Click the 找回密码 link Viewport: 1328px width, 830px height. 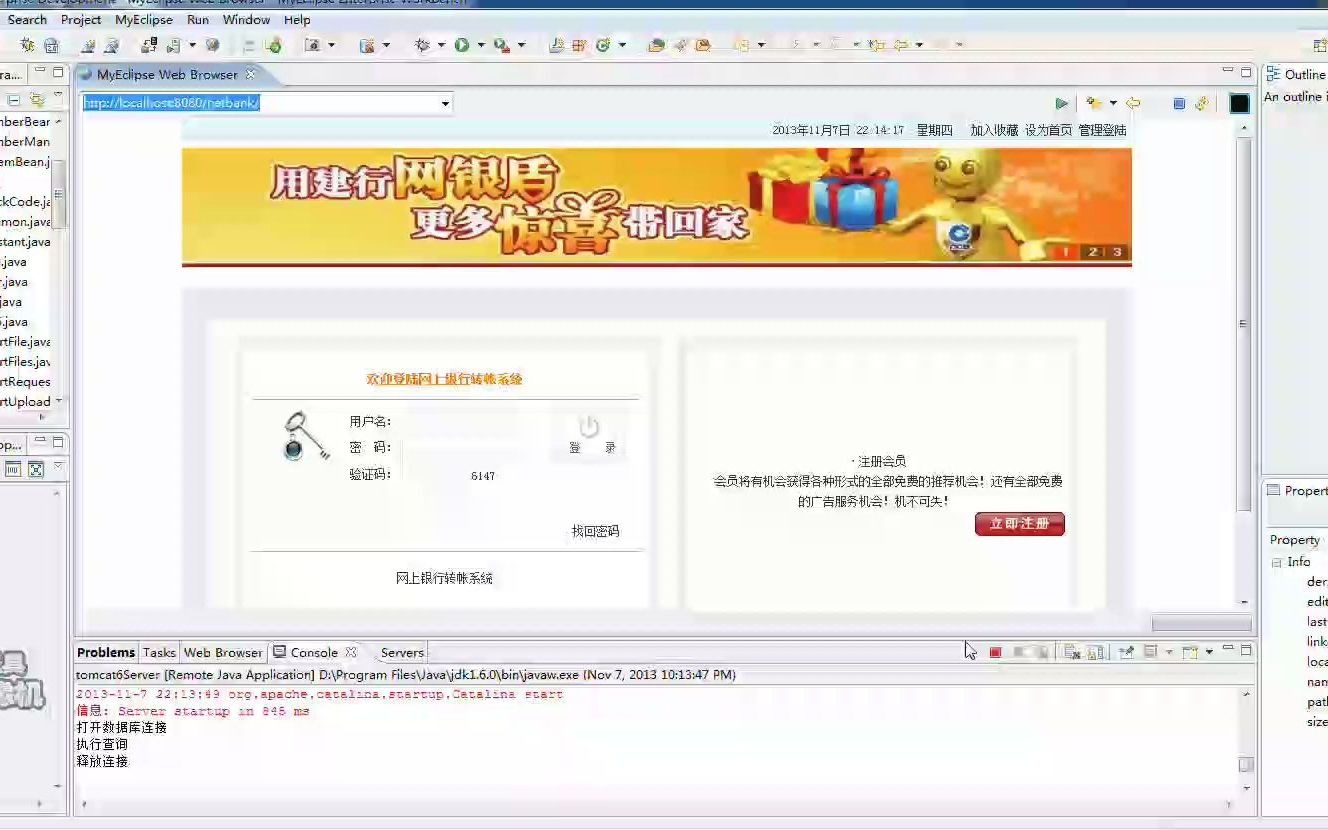point(595,531)
